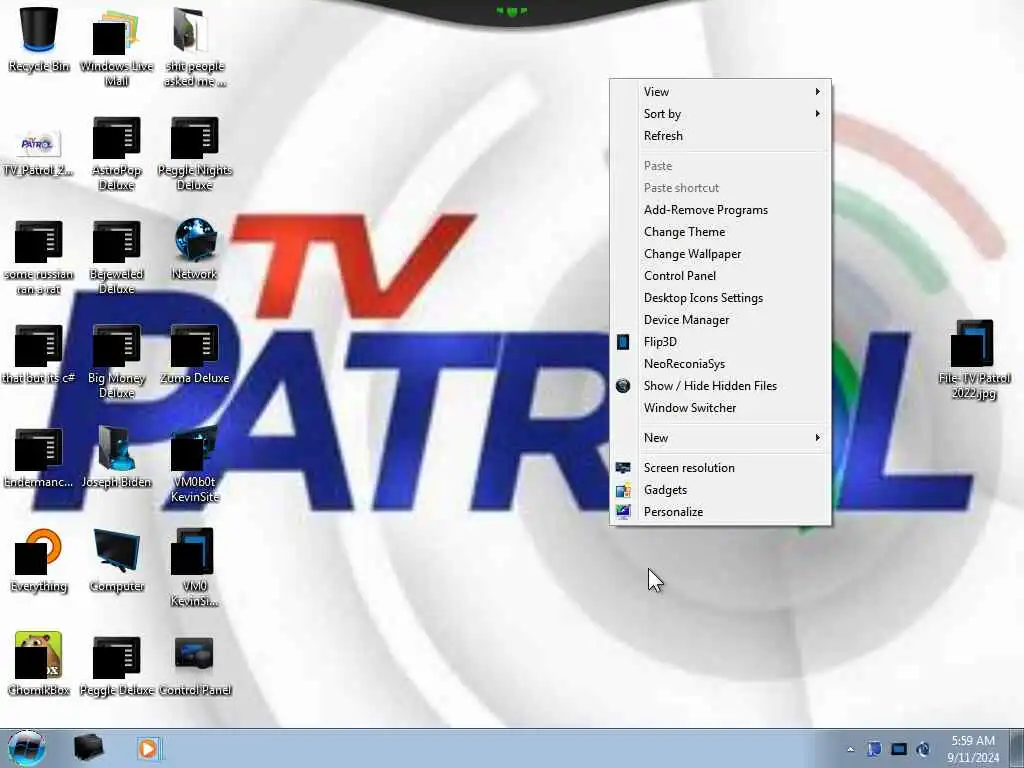Choose Refresh from context menu

coord(720,136)
